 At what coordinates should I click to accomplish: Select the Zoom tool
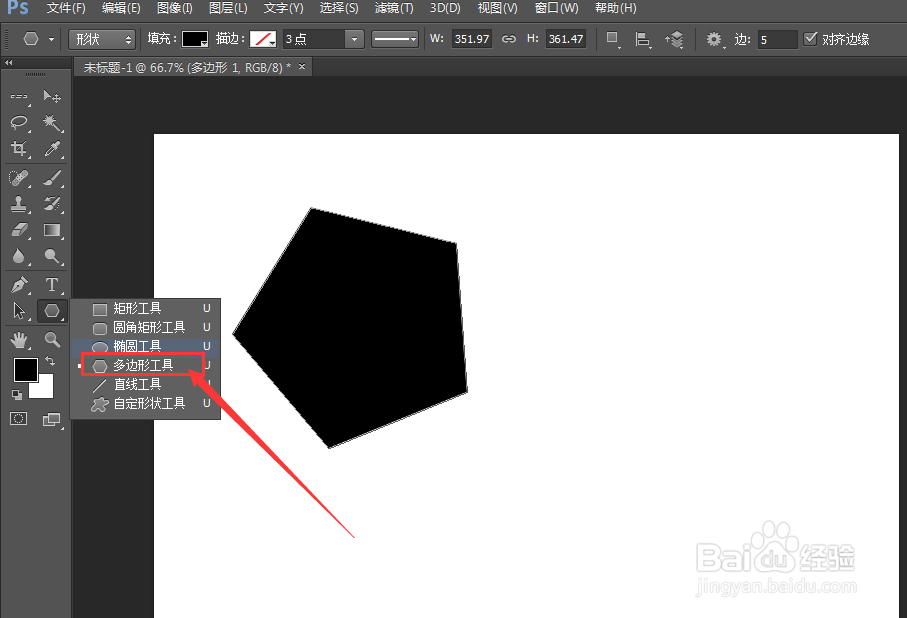(52, 340)
